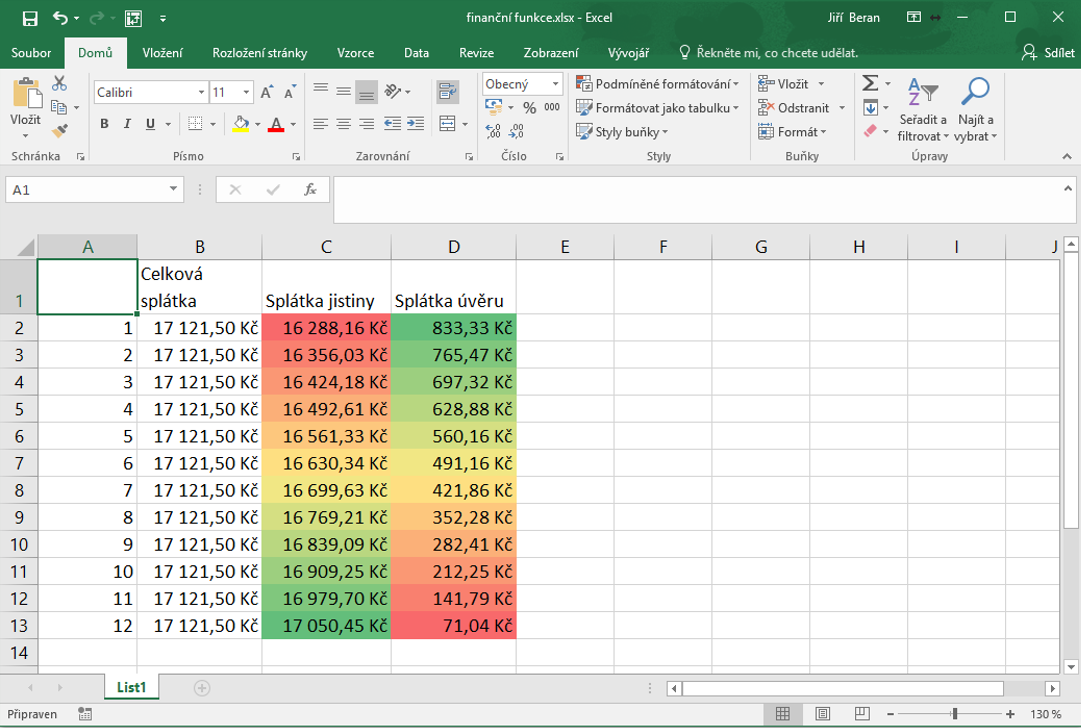Align text to top of cell
This screenshot has width=1081, height=728.
(x=321, y=88)
